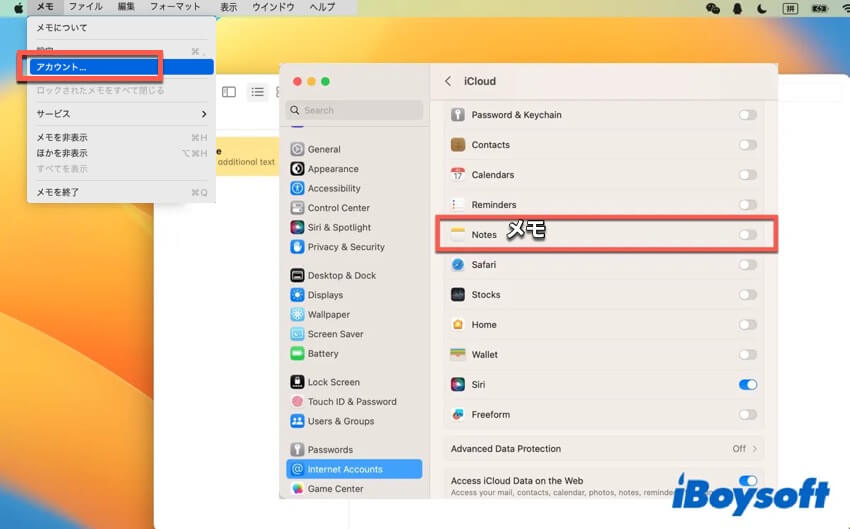Click the input source menu bar icon
Screen dimensions: 850x529
tap(790, 8)
